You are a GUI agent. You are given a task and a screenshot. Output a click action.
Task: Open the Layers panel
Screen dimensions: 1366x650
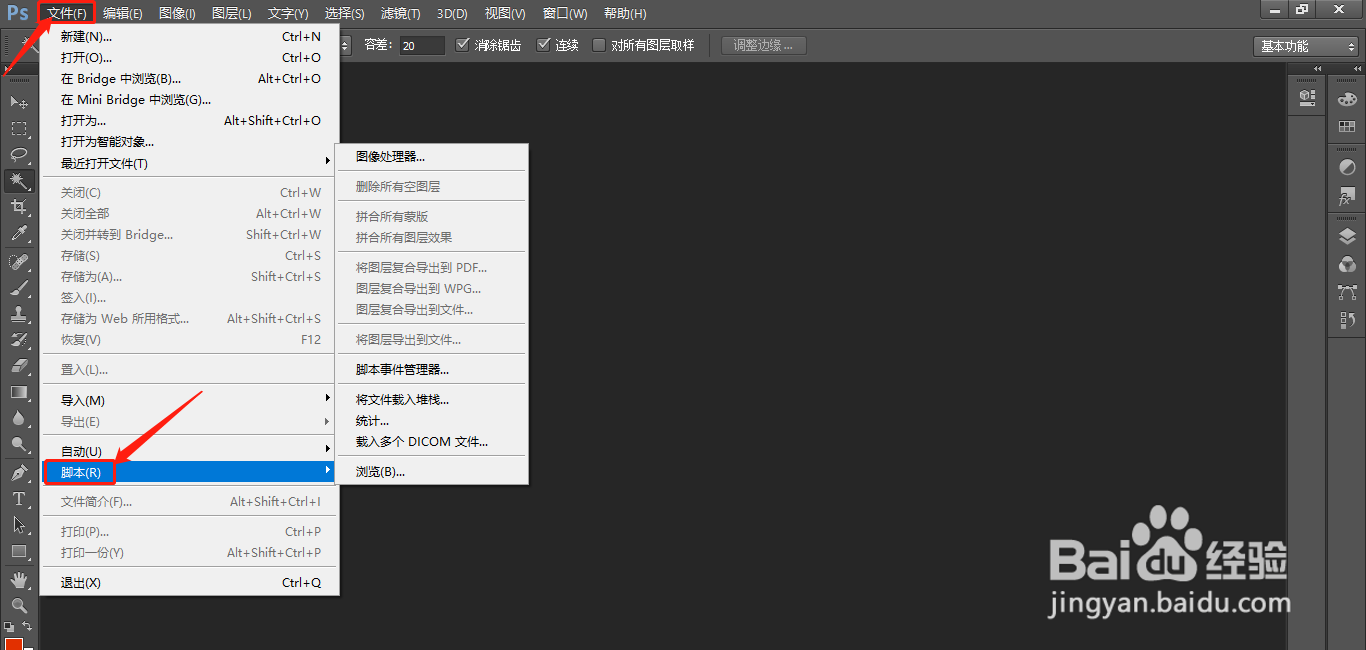1348,237
